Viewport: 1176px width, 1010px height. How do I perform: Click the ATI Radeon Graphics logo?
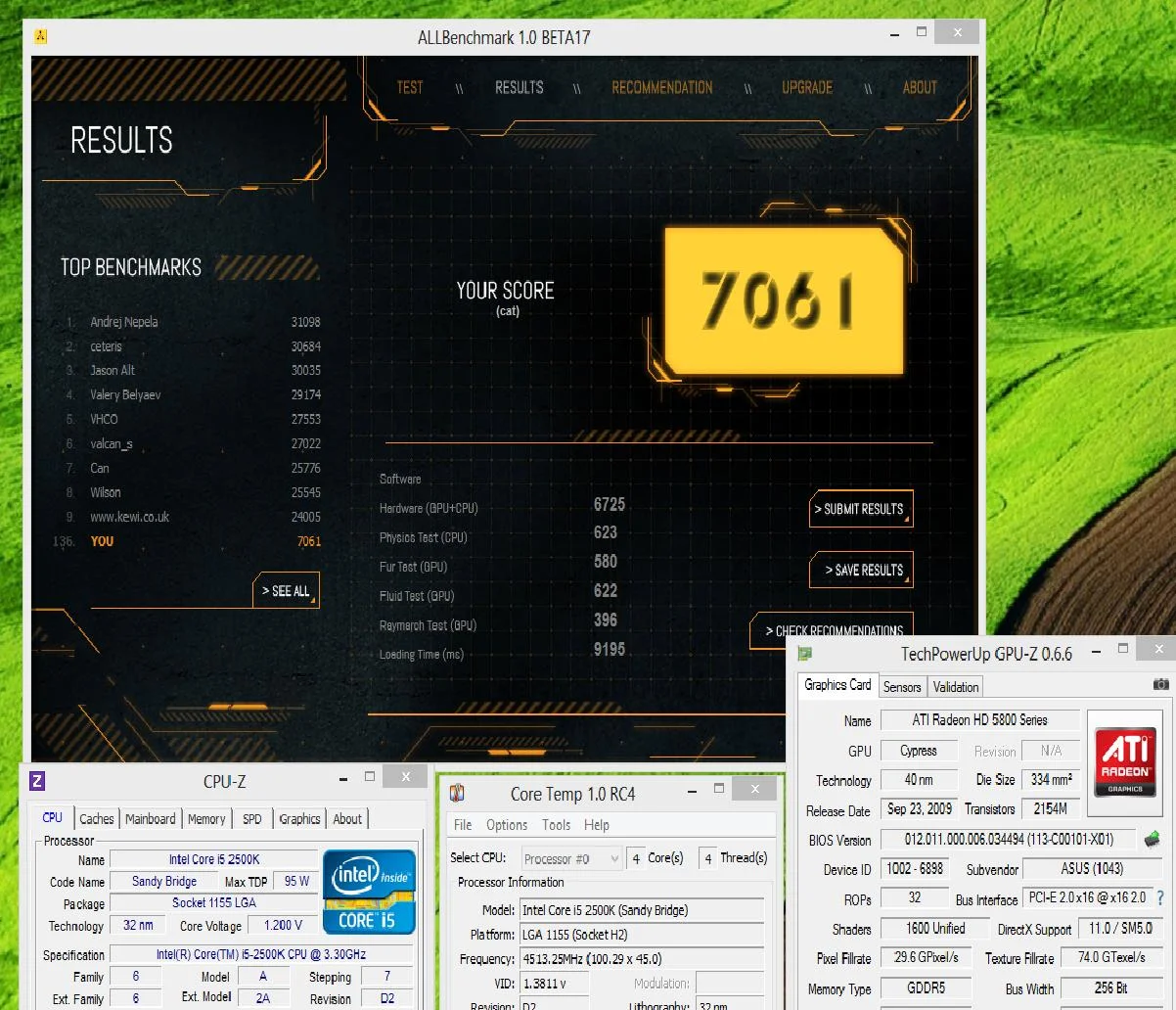coord(1125,761)
